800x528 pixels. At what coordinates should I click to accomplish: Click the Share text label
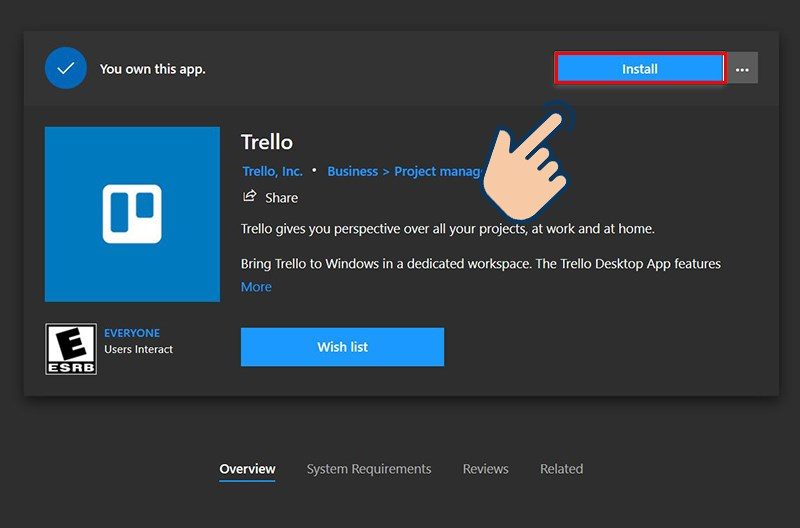tap(282, 198)
